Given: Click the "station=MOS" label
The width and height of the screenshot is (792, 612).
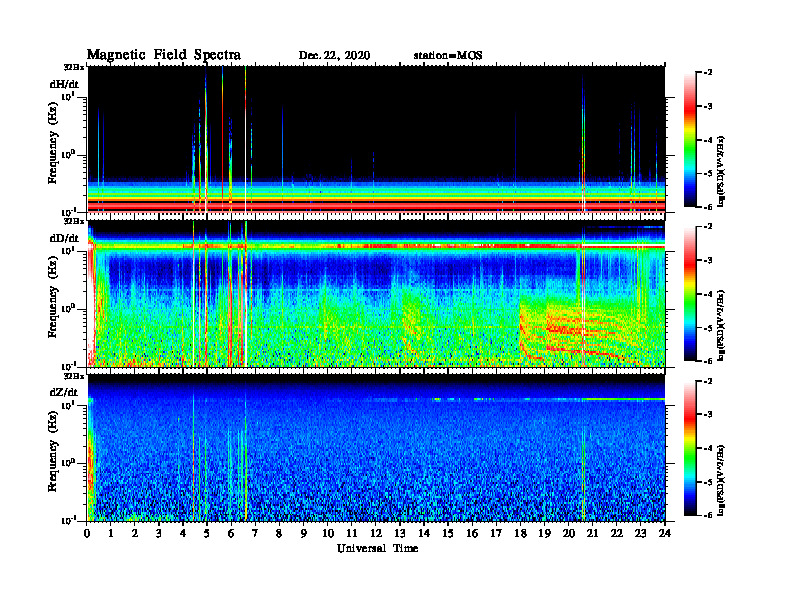Looking at the screenshot, I should 448,55.
